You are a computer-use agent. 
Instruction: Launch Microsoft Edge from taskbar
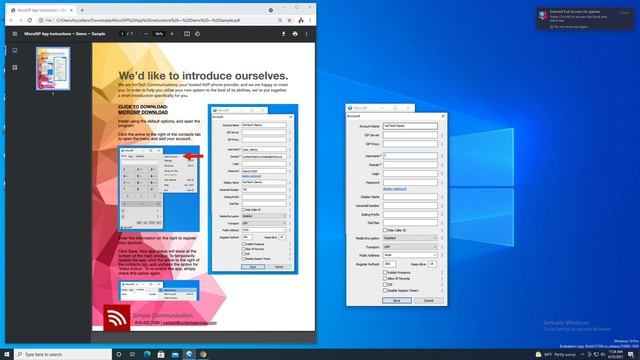tap(147, 354)
